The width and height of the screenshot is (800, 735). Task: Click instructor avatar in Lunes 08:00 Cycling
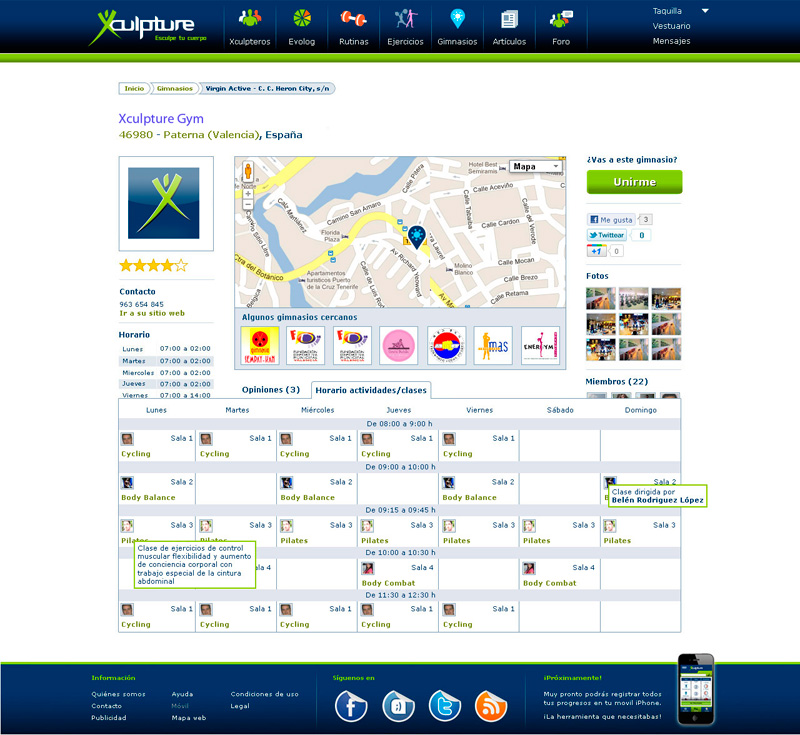point(127,439)
